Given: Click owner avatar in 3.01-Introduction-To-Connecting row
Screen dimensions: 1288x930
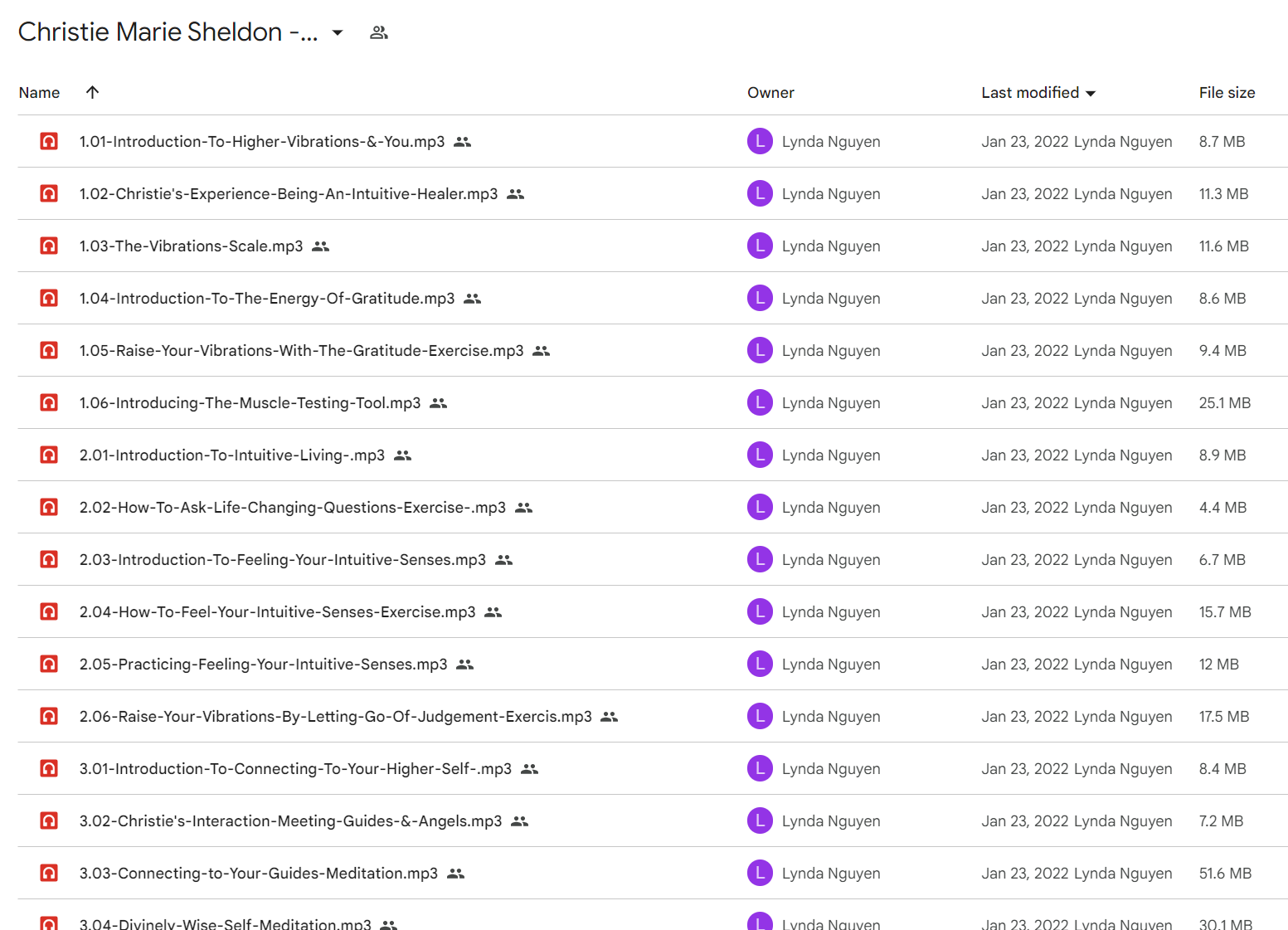Looking at the screenshot, I should tap(760, 768).
